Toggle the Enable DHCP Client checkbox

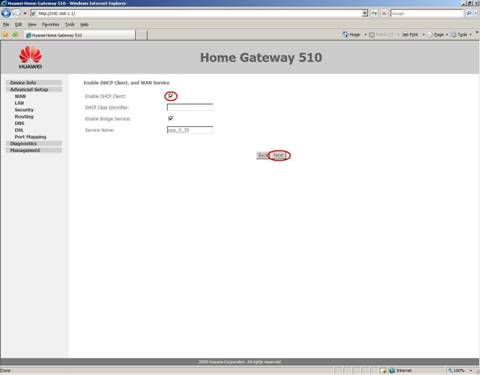170,96
